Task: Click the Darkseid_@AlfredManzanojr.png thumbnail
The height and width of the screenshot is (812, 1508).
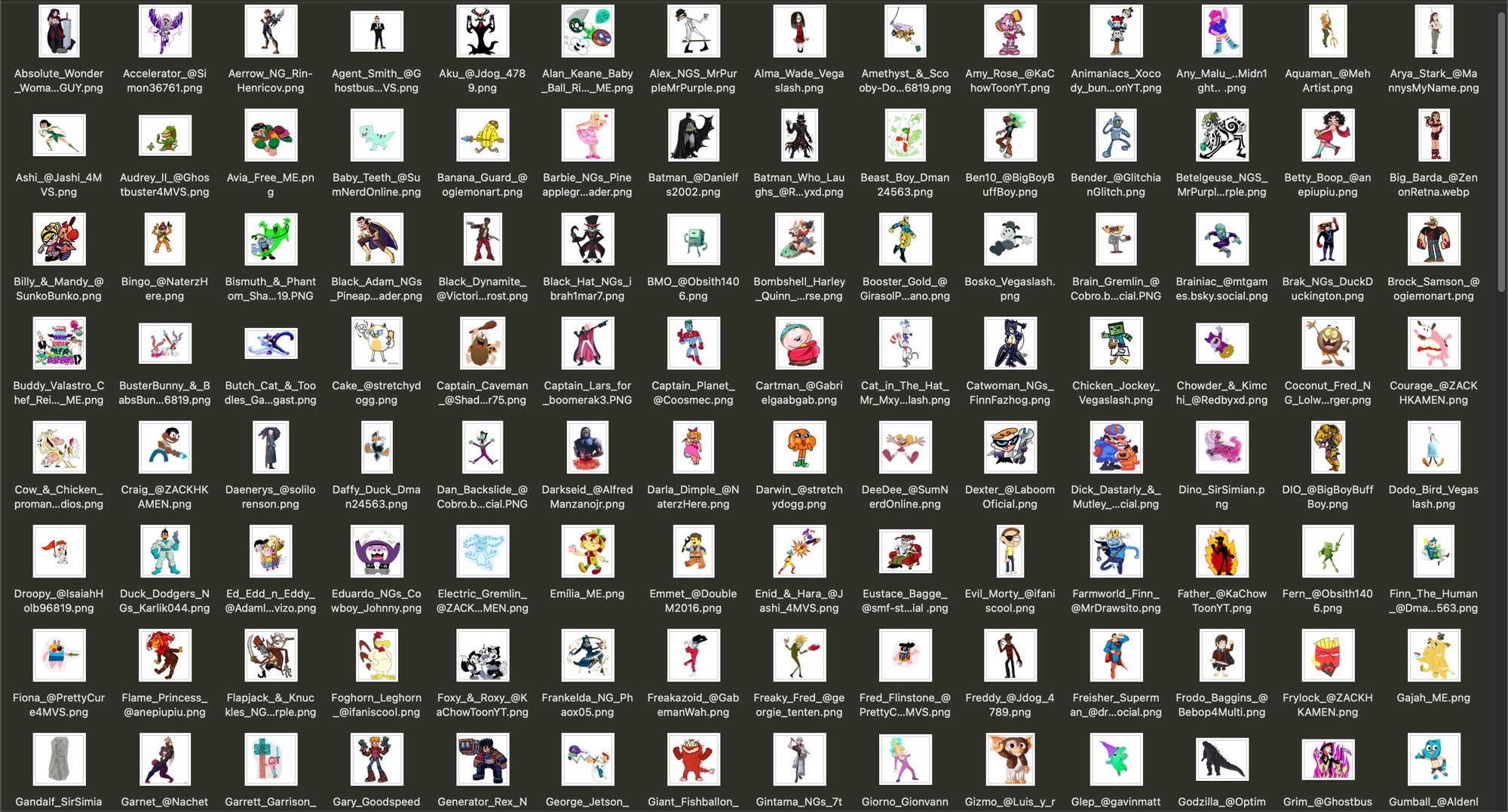Action: [587, 448]
